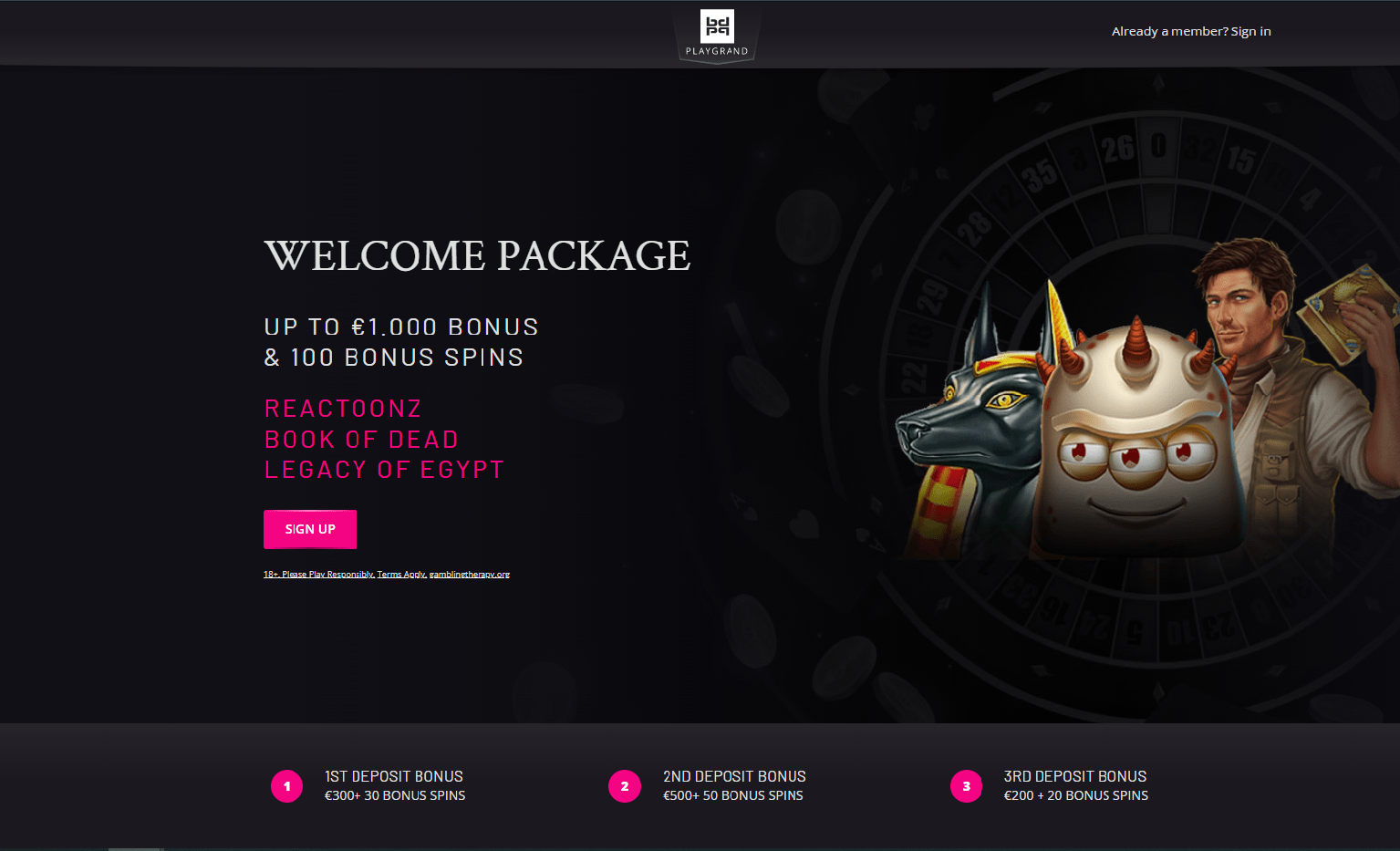
Task: Select the BOOK OF DEAD game title
Action: coord(361,440)
